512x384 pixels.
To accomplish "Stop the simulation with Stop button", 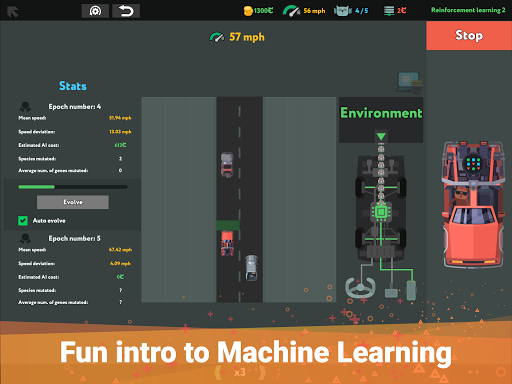I will coord(469,35).
